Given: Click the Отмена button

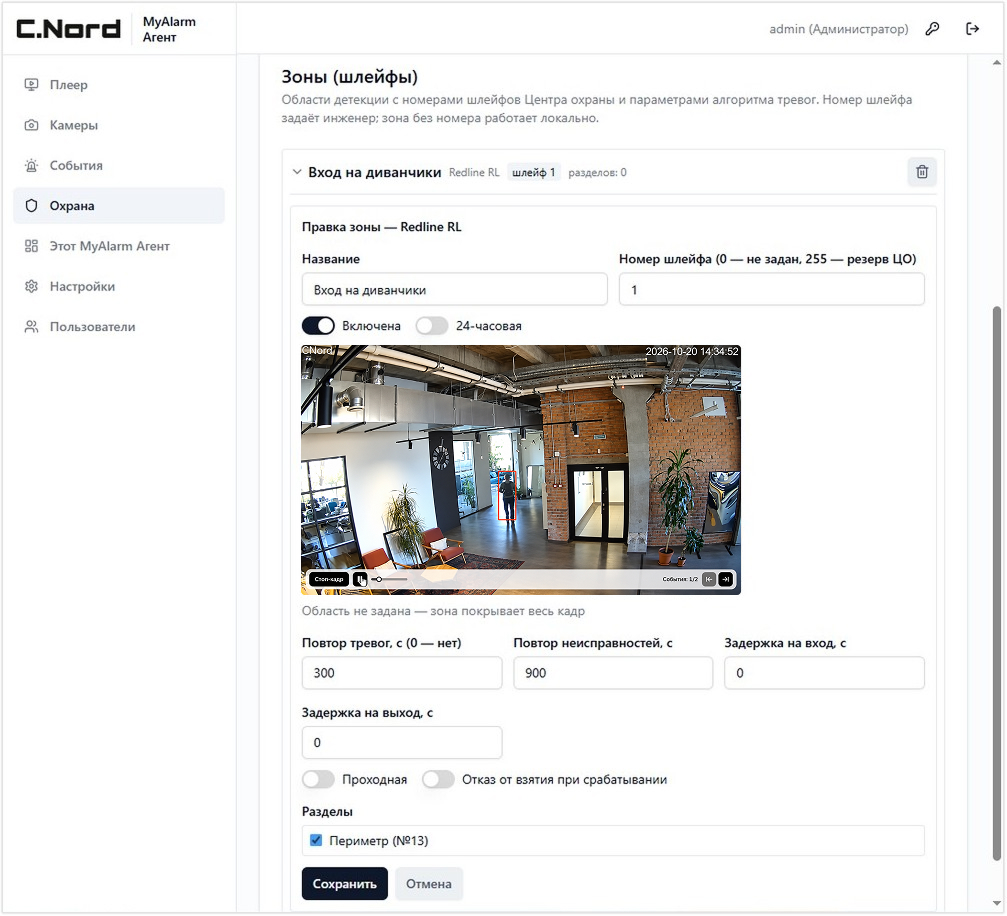Looking at the screenshot, I should click(428, 884).
